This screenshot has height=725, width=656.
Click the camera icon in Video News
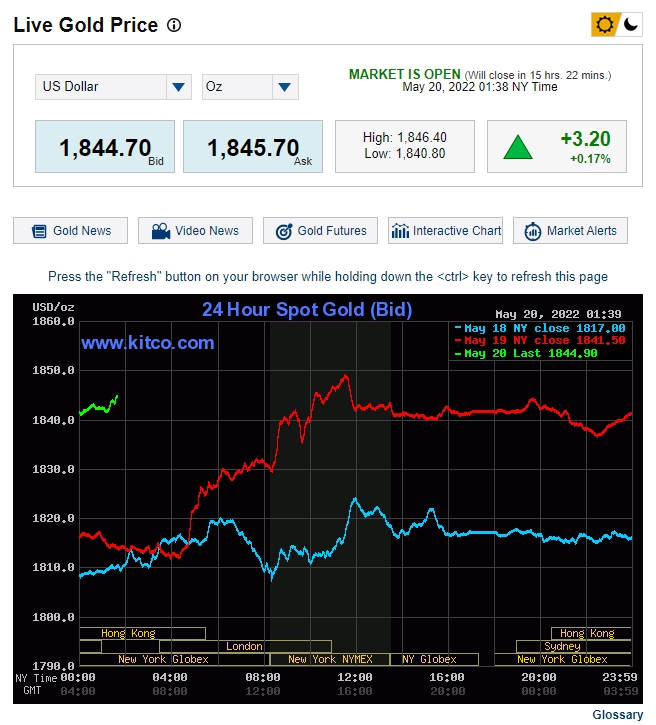click(x=161, y=231)
